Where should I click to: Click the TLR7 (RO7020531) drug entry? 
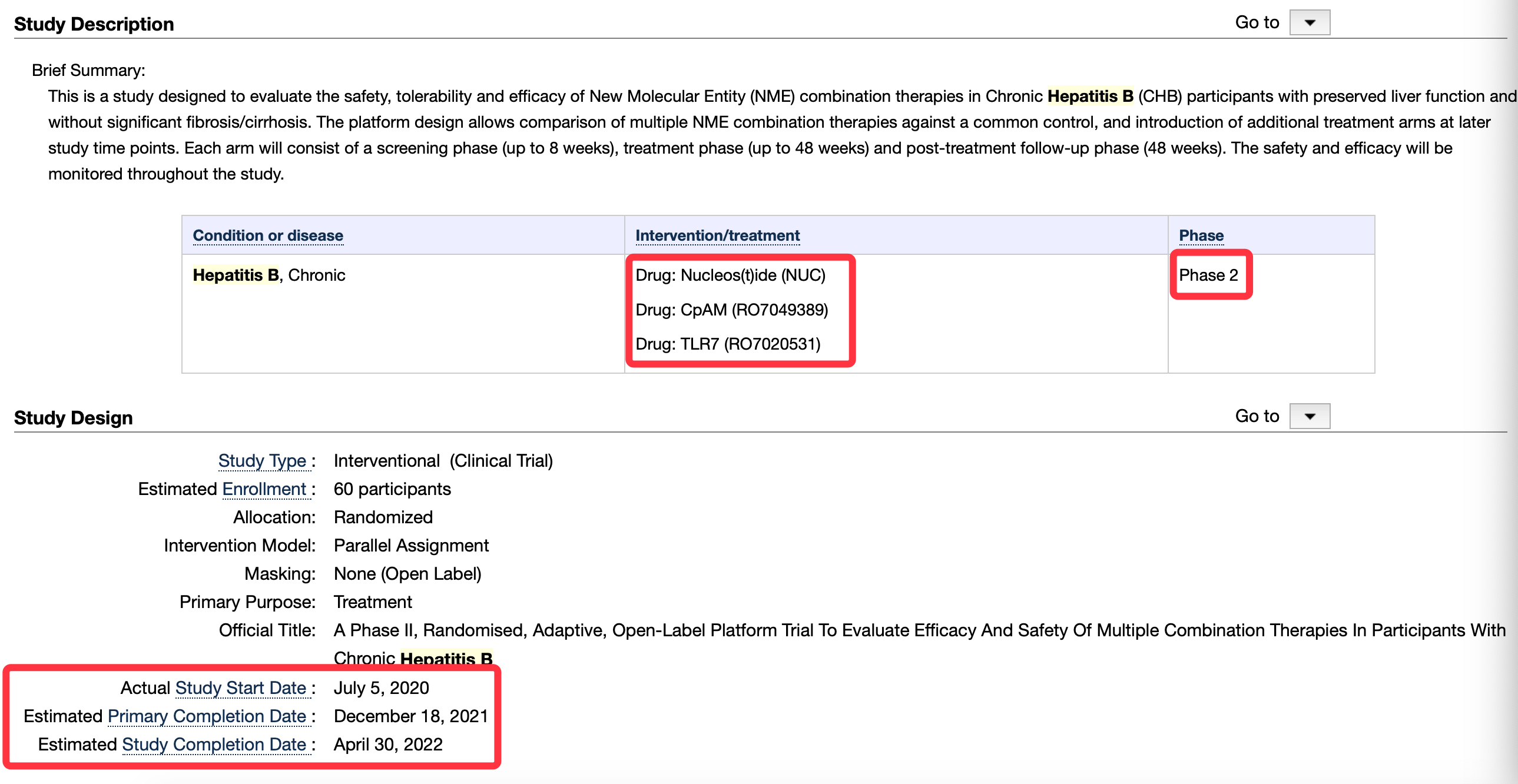(728, 344)
